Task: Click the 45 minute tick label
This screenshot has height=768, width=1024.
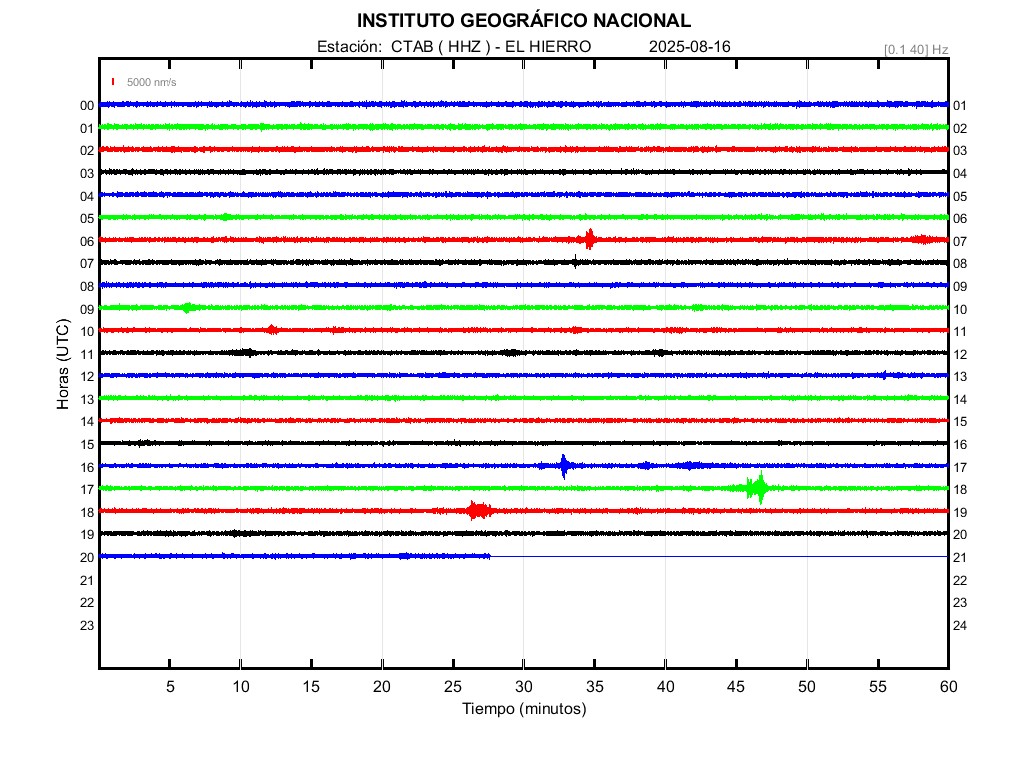Action: [736, 686]
